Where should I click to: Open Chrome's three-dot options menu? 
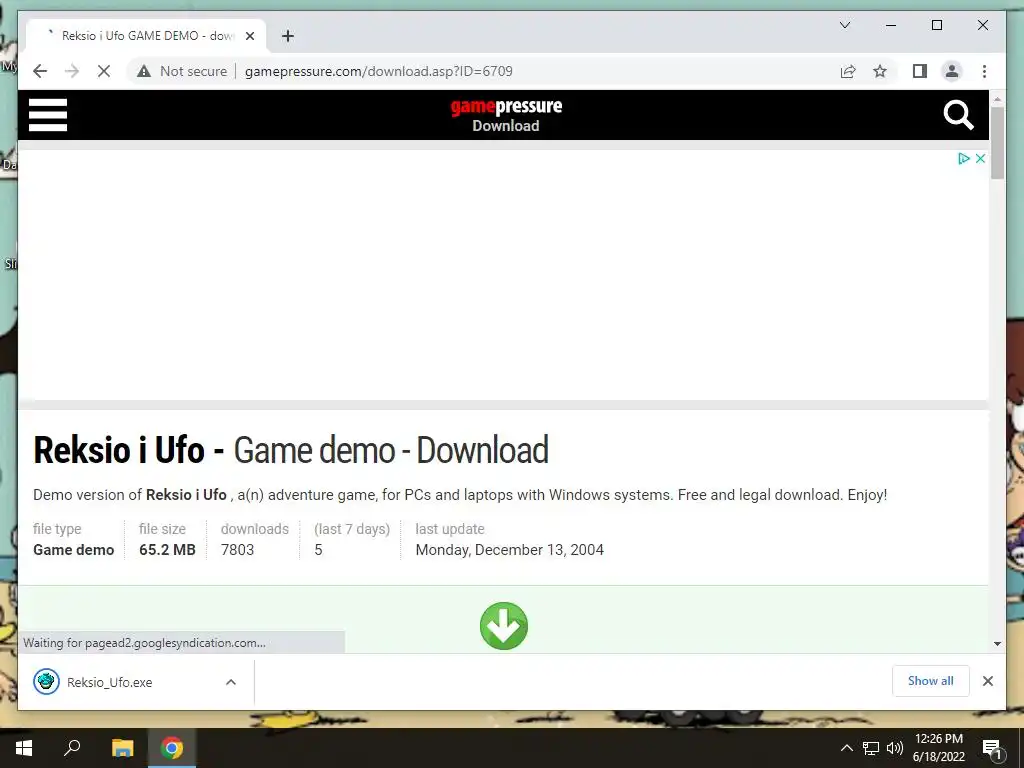click(x=984, y=71)
